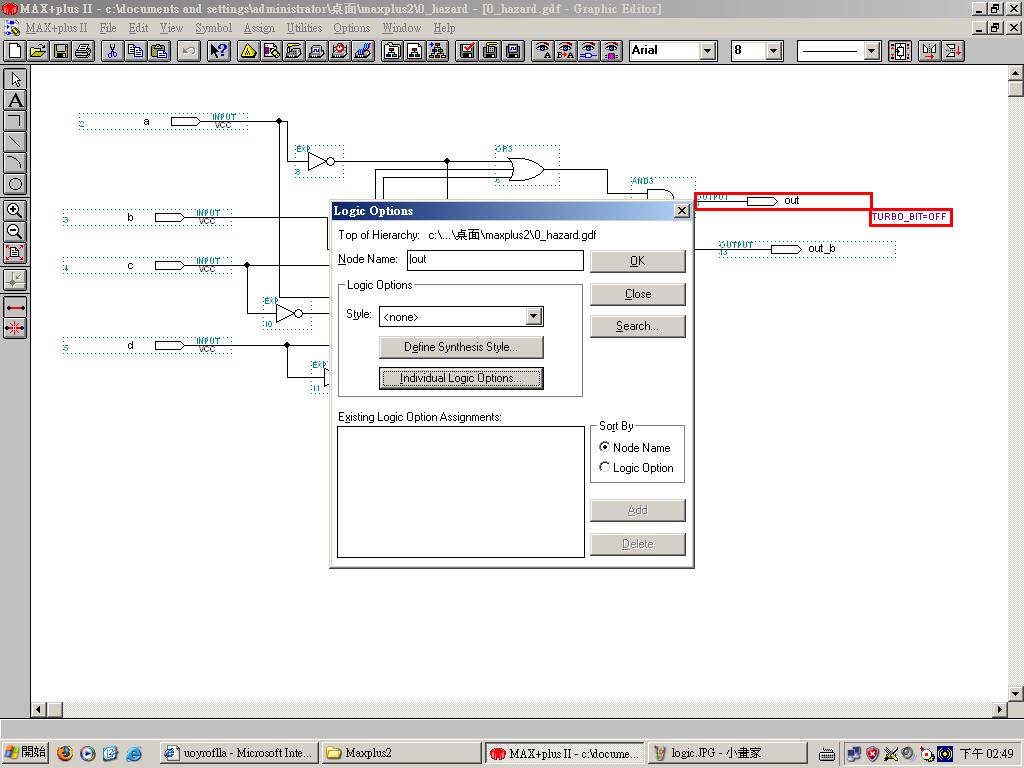Click Define Synthesis Style... button
The height and width of the screenshot is (768, 1024).
(461, 347)
